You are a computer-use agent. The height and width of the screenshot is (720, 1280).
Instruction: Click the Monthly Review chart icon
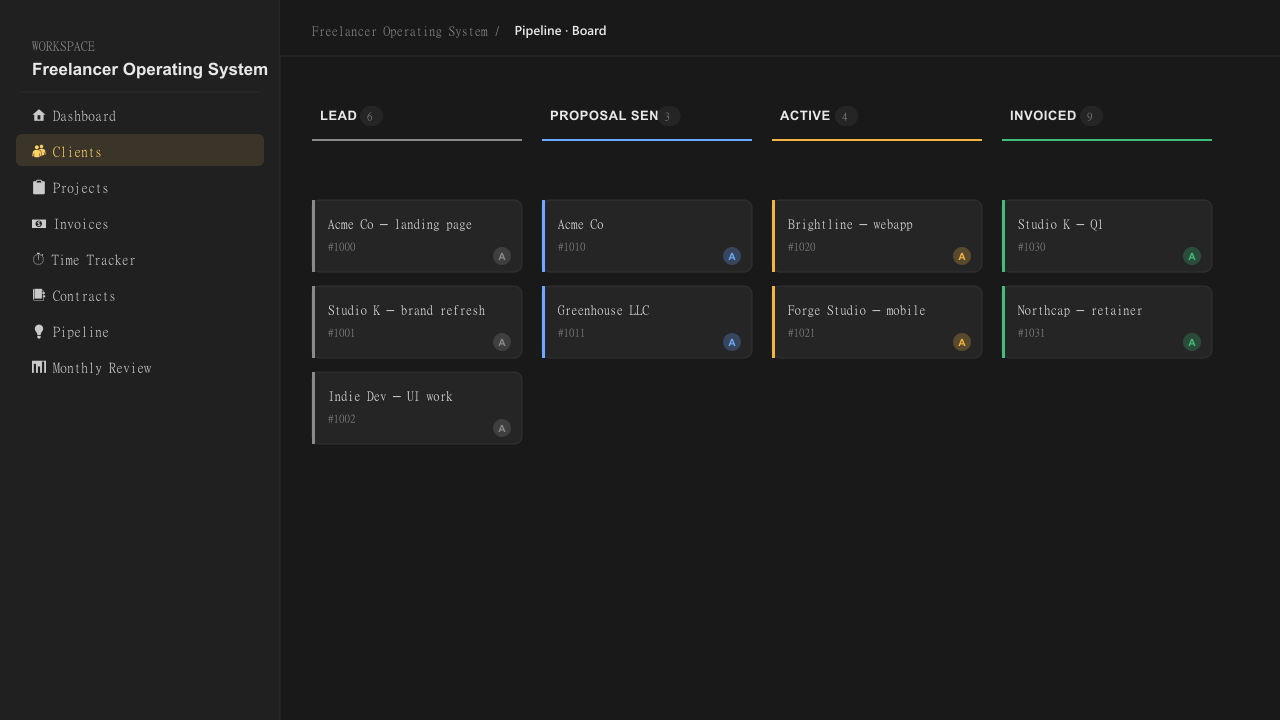coord(39,368)
